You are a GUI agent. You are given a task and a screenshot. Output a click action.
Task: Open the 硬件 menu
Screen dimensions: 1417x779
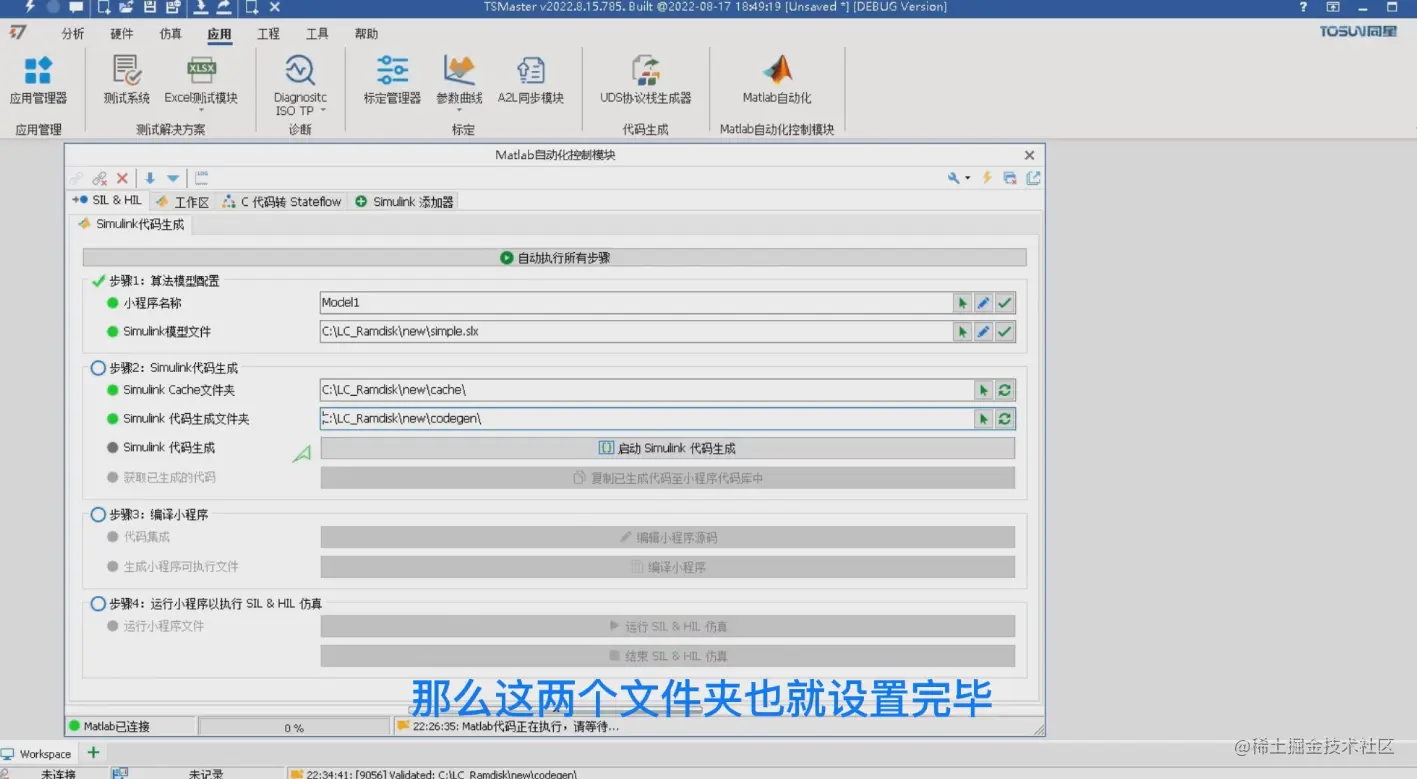coord(122,34)
